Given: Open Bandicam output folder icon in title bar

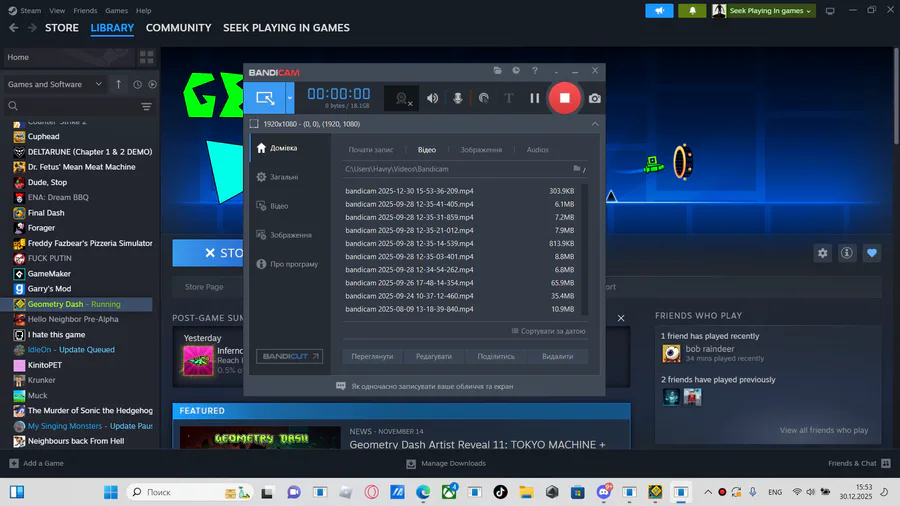Looking at the screenshot, I should pos(498,71).
